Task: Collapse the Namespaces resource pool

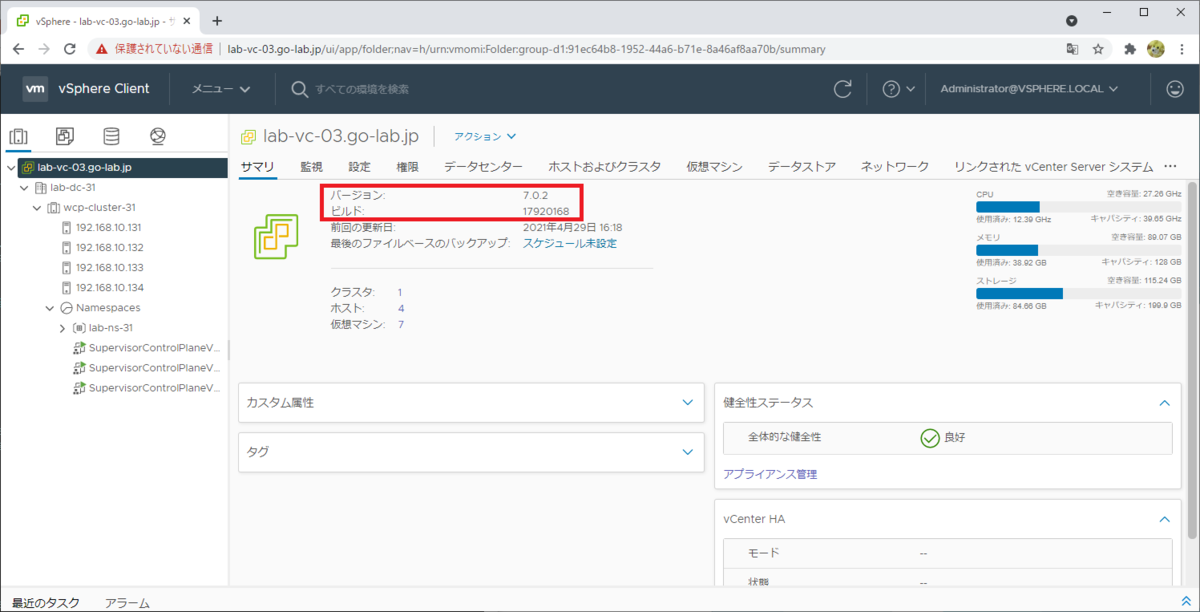Action: [x=50, y=307]
